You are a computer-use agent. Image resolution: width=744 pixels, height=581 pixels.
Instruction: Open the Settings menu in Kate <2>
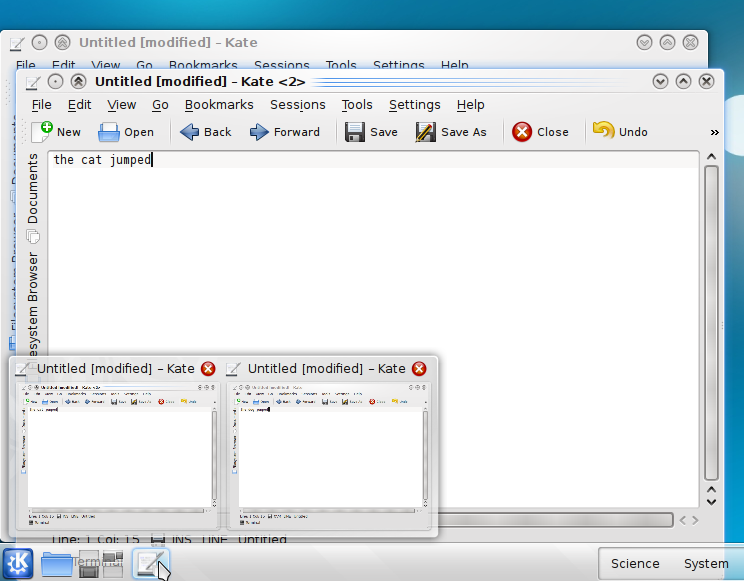415,104
